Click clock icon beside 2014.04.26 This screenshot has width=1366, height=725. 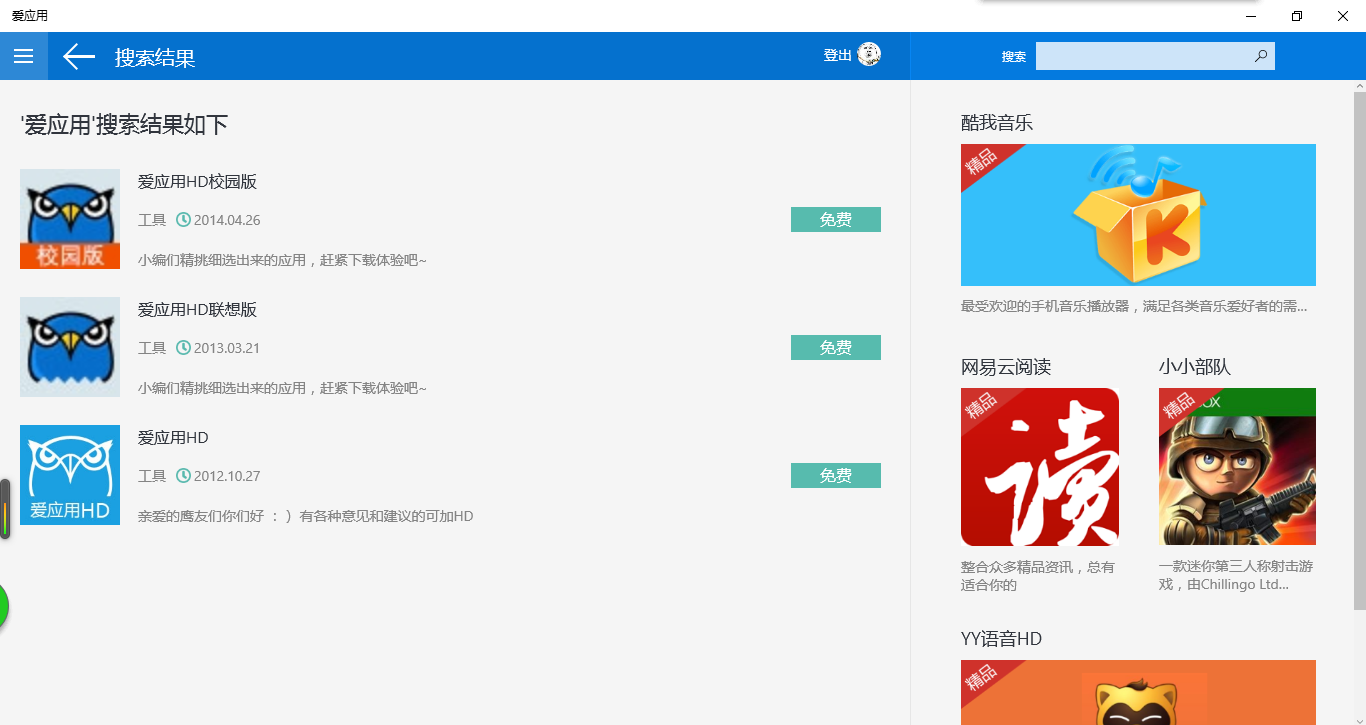coord(183,220)
